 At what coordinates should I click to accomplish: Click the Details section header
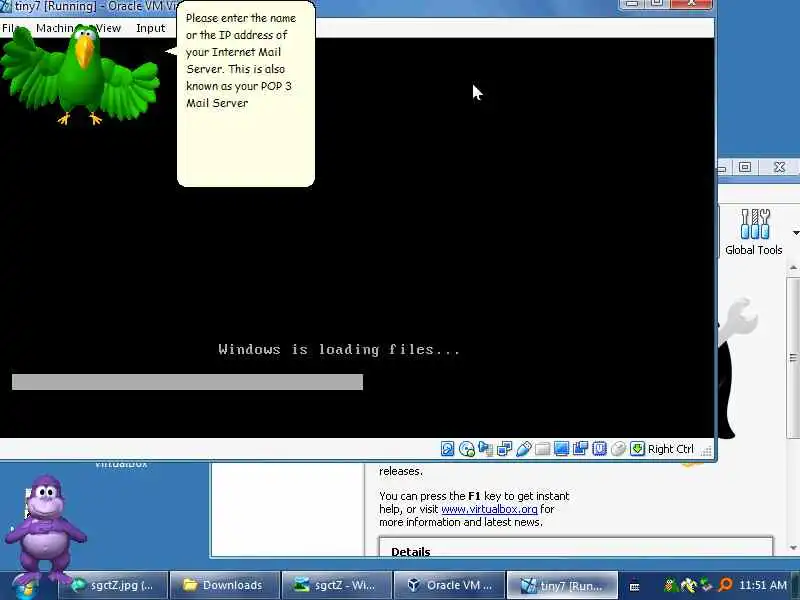pos(411,552)
